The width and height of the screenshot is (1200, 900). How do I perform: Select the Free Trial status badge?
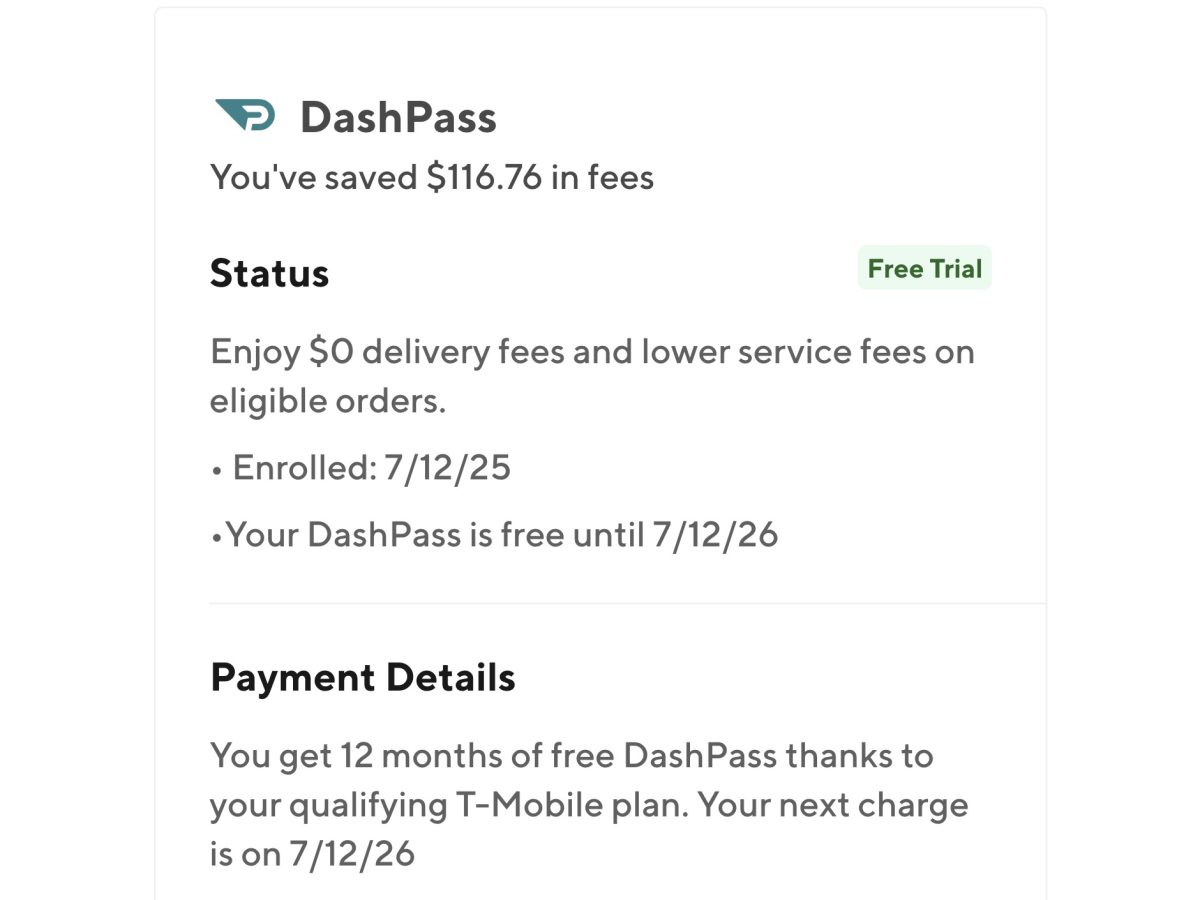point(924,268)
